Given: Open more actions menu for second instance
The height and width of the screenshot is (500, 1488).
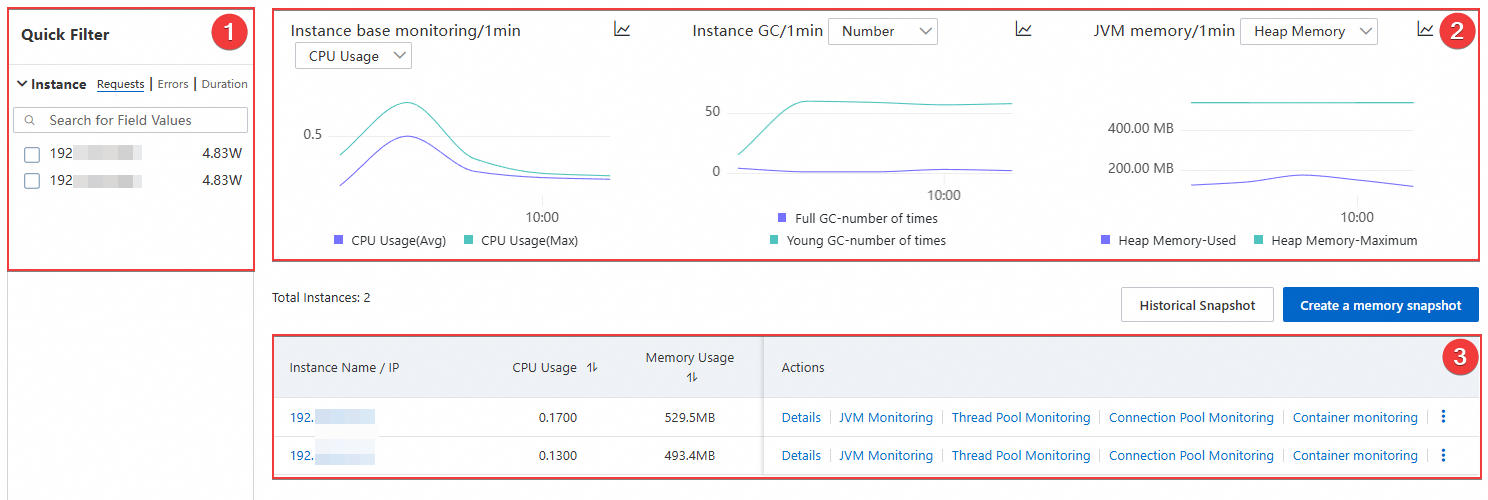Looking at the screenshot, I should pyautogui.click(x=1443, y=455).
